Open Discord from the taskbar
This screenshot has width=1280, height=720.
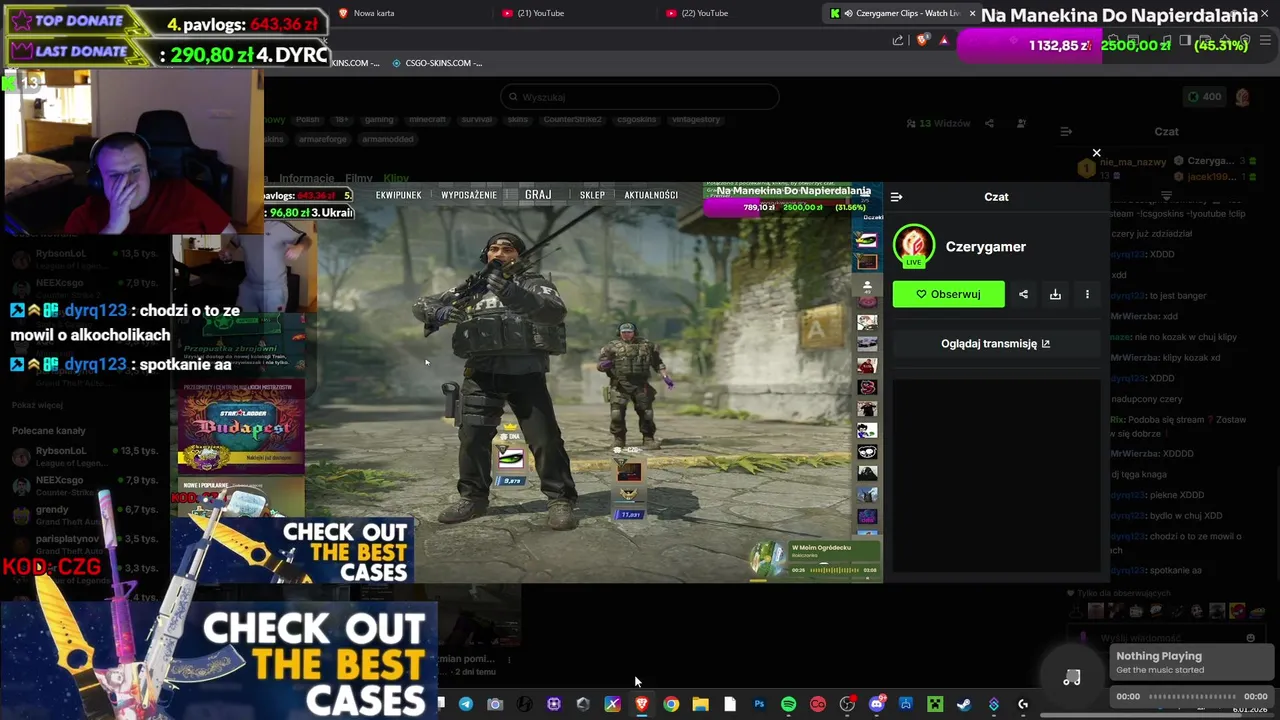(x=877, y=704)
